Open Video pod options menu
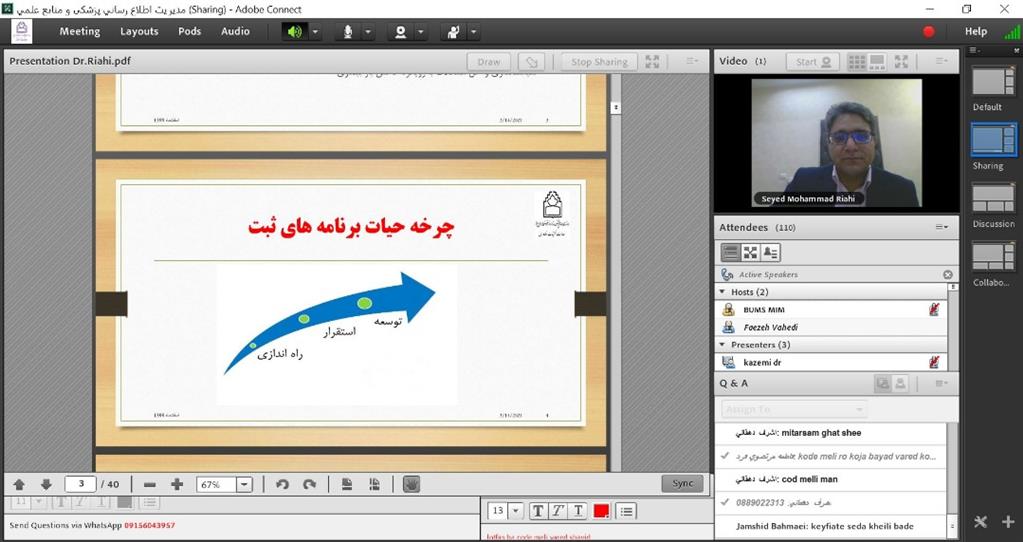Screen dimensions: 1023x542 pyautogui.click(x=941, y=61)
